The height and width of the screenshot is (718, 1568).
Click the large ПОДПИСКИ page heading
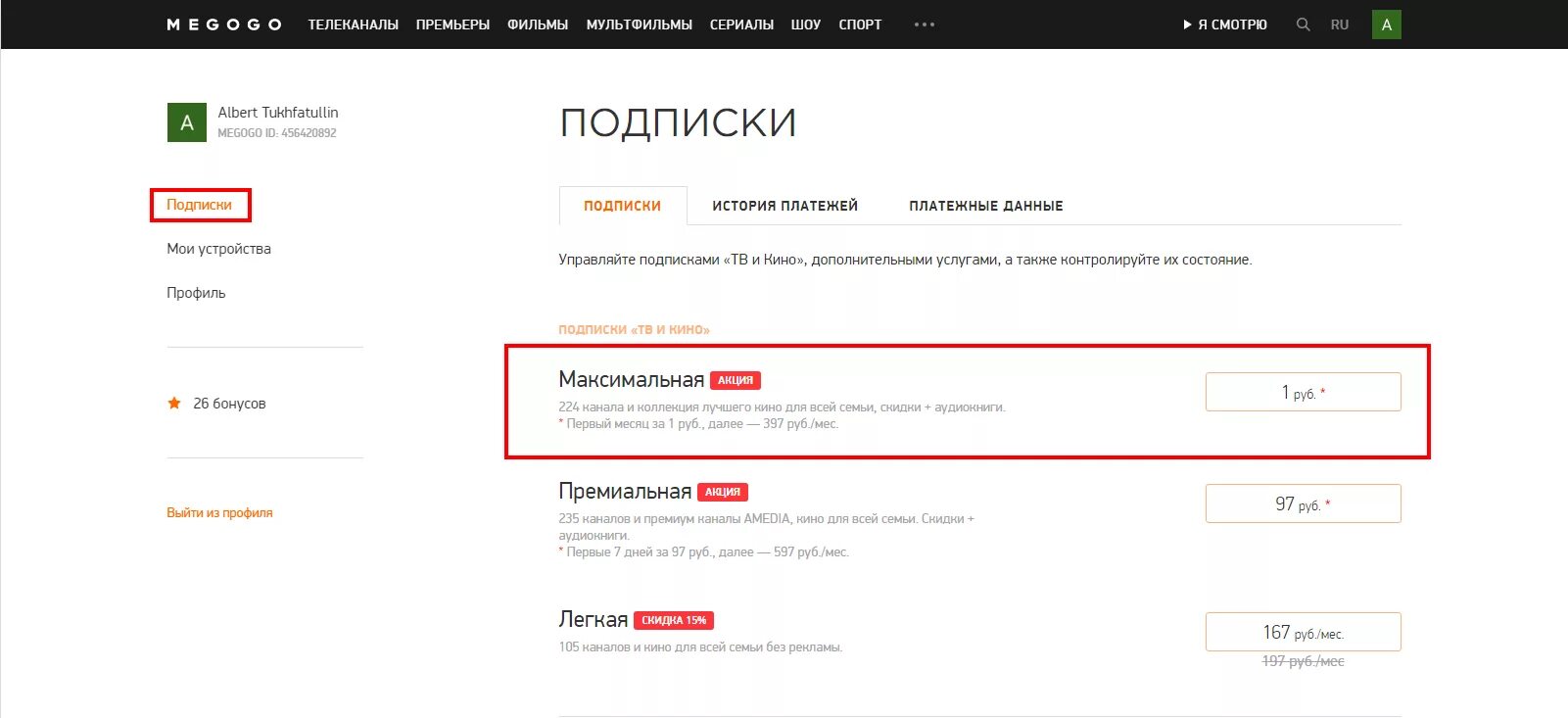[678, 122]
